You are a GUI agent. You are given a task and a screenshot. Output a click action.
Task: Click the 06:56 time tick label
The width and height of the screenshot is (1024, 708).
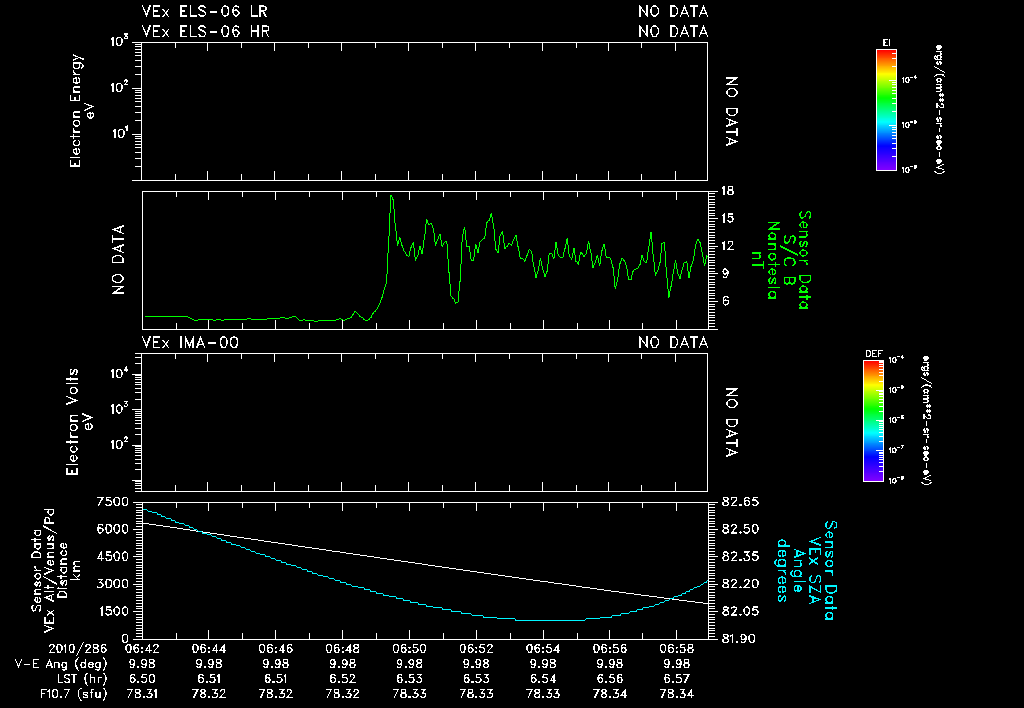tap(609, 649)
